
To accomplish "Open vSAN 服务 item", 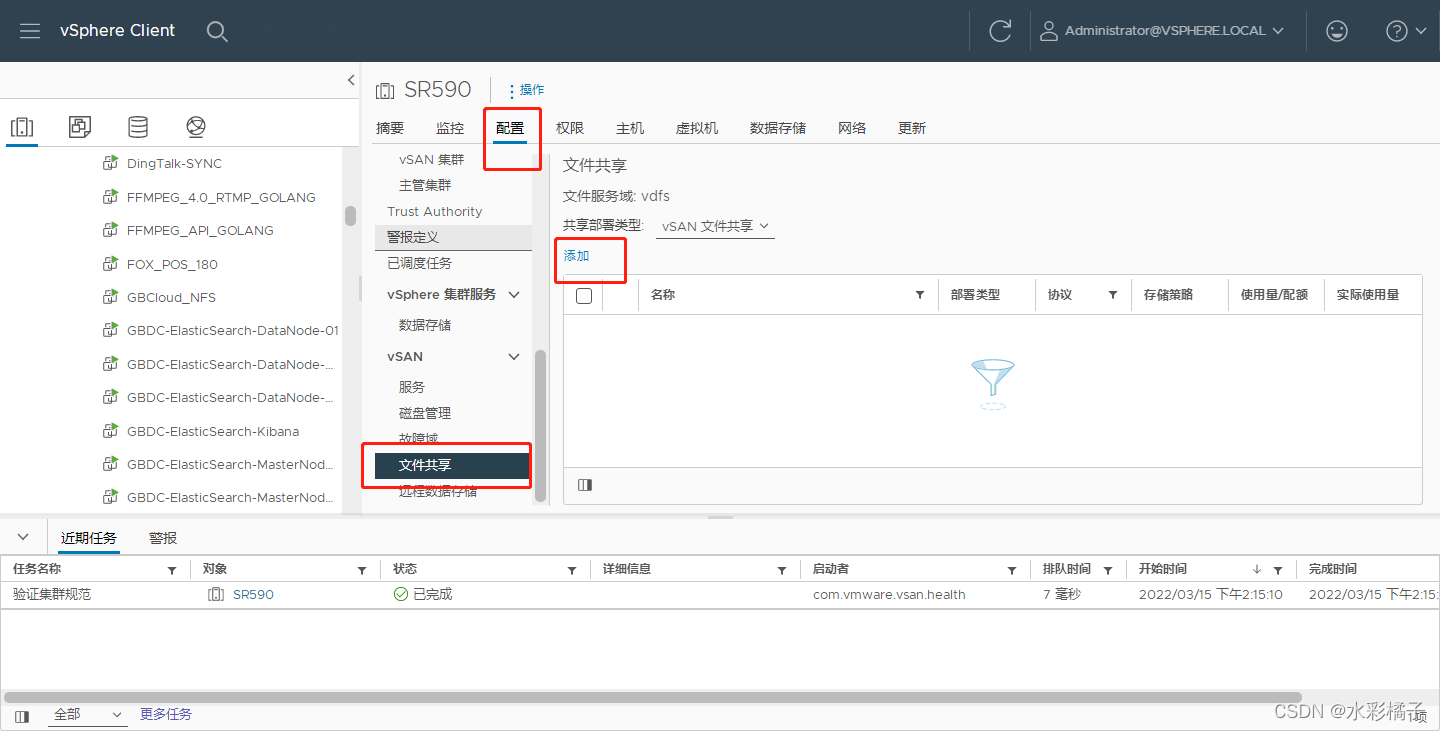I will 412,387.
